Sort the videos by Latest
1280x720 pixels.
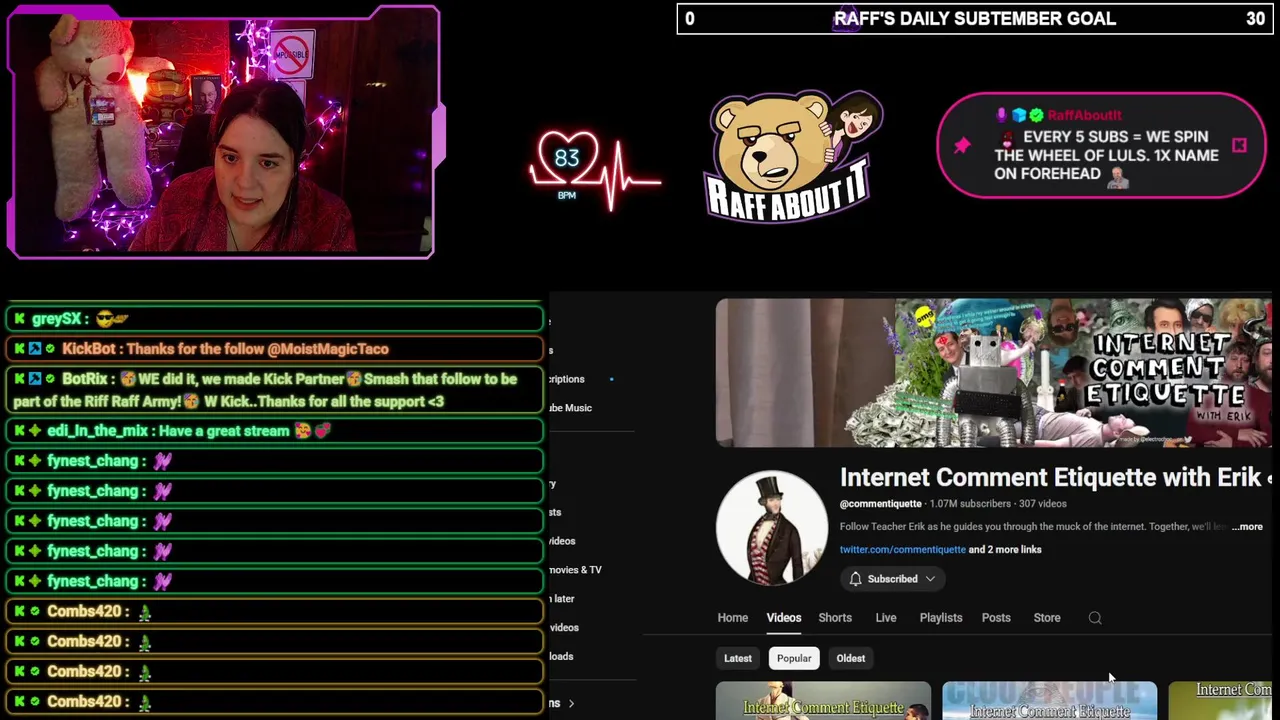pos(738,658)
